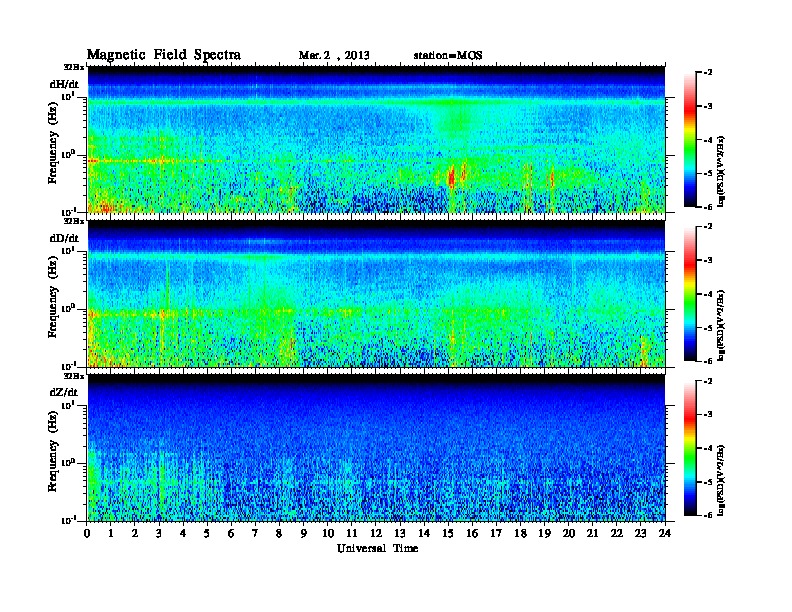Click hour '4' on the time axis
The height and width of the screenshot is (612, 792).
coord(183,533)
